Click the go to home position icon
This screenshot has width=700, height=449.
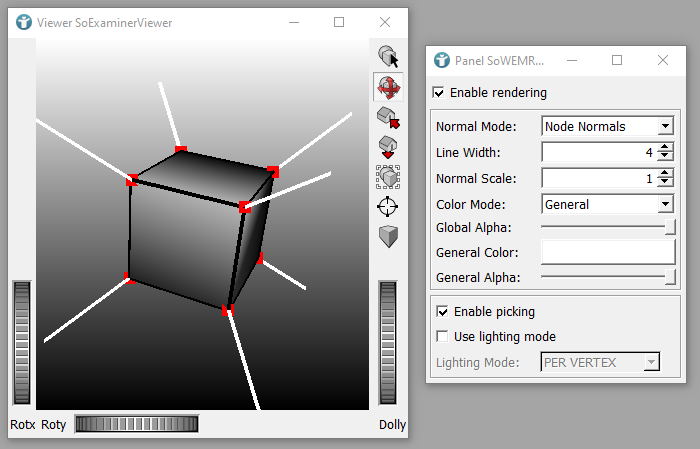tap(388, 118)
